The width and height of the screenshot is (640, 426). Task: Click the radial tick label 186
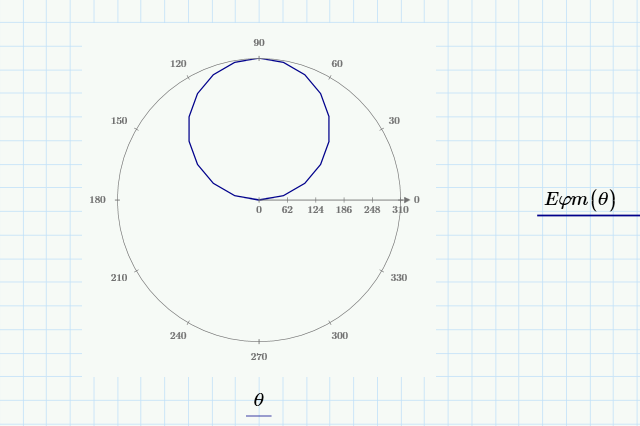pyautogui.click(x=344, y=210)
